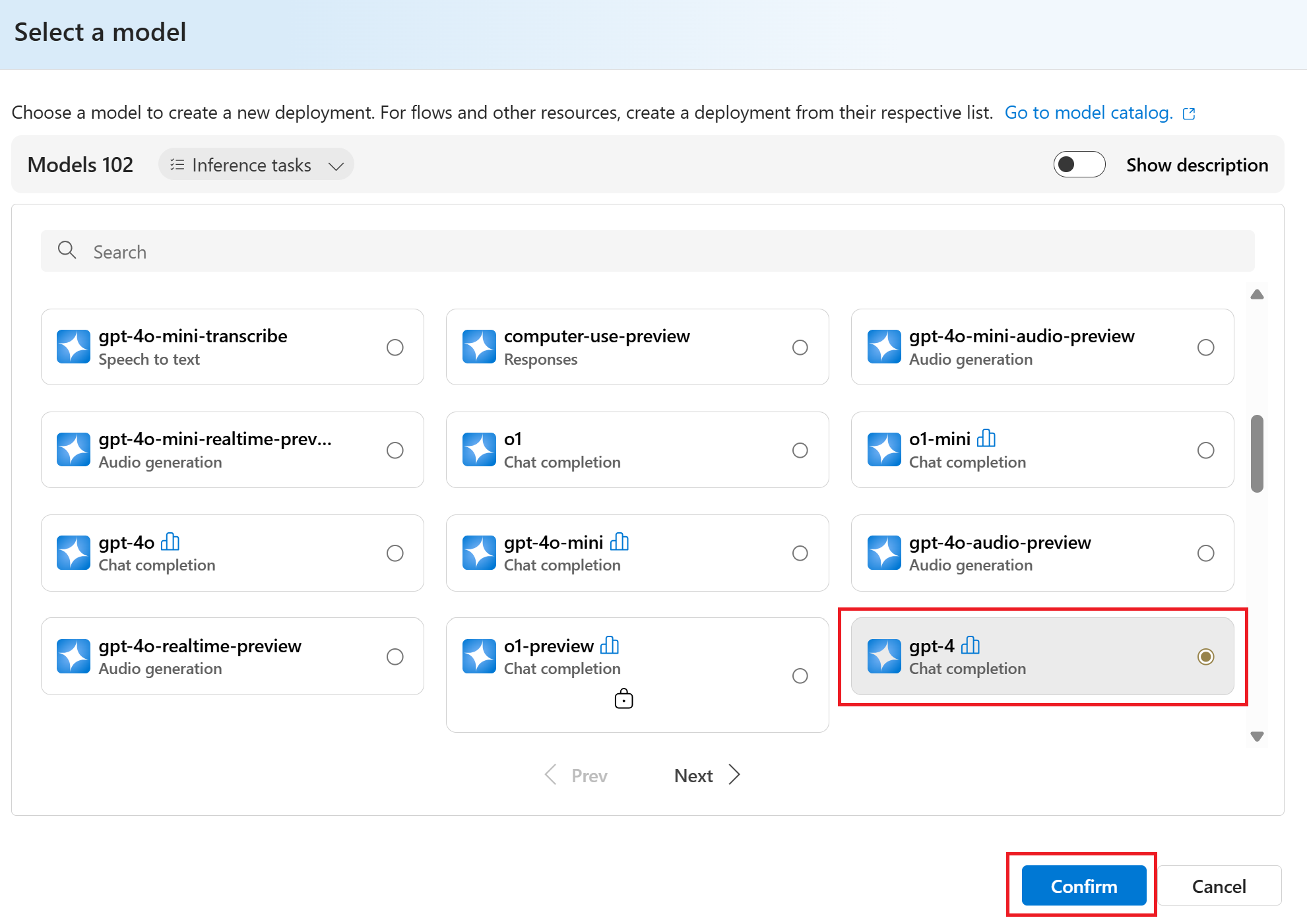Image resolution: width=1307 pixels, height=924 pixels.
Task: Click the external link icon after model catalog
Action: pyautogui.click(x=1189, y=113)
